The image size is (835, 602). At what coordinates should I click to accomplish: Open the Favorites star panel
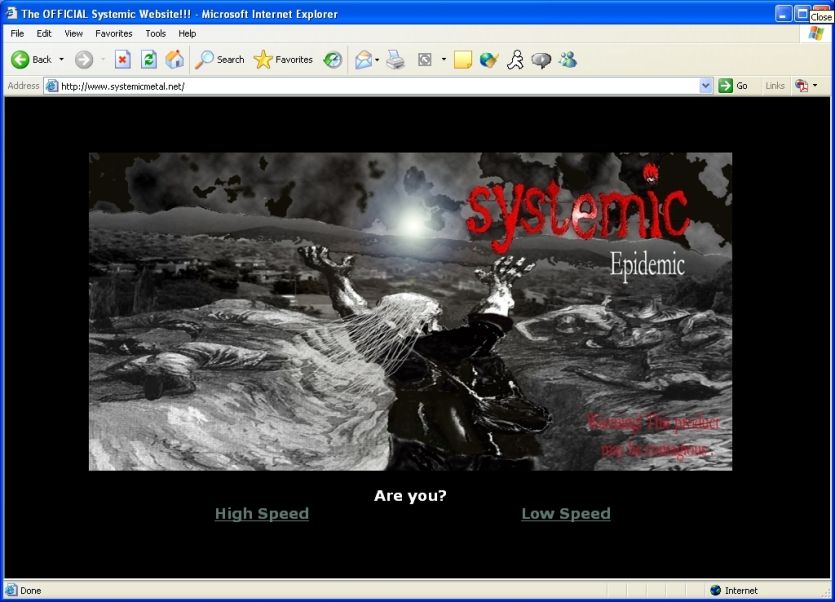[x=283, y=60]
